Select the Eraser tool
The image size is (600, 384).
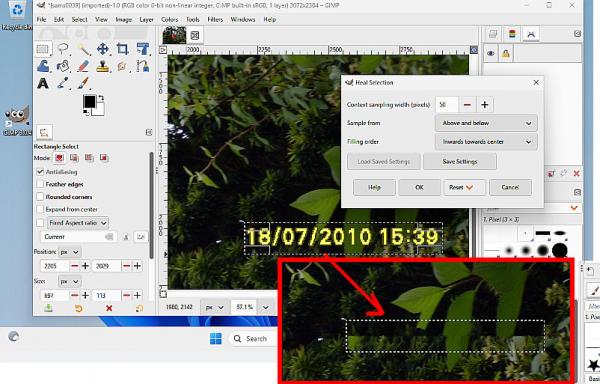pos(83,66)
